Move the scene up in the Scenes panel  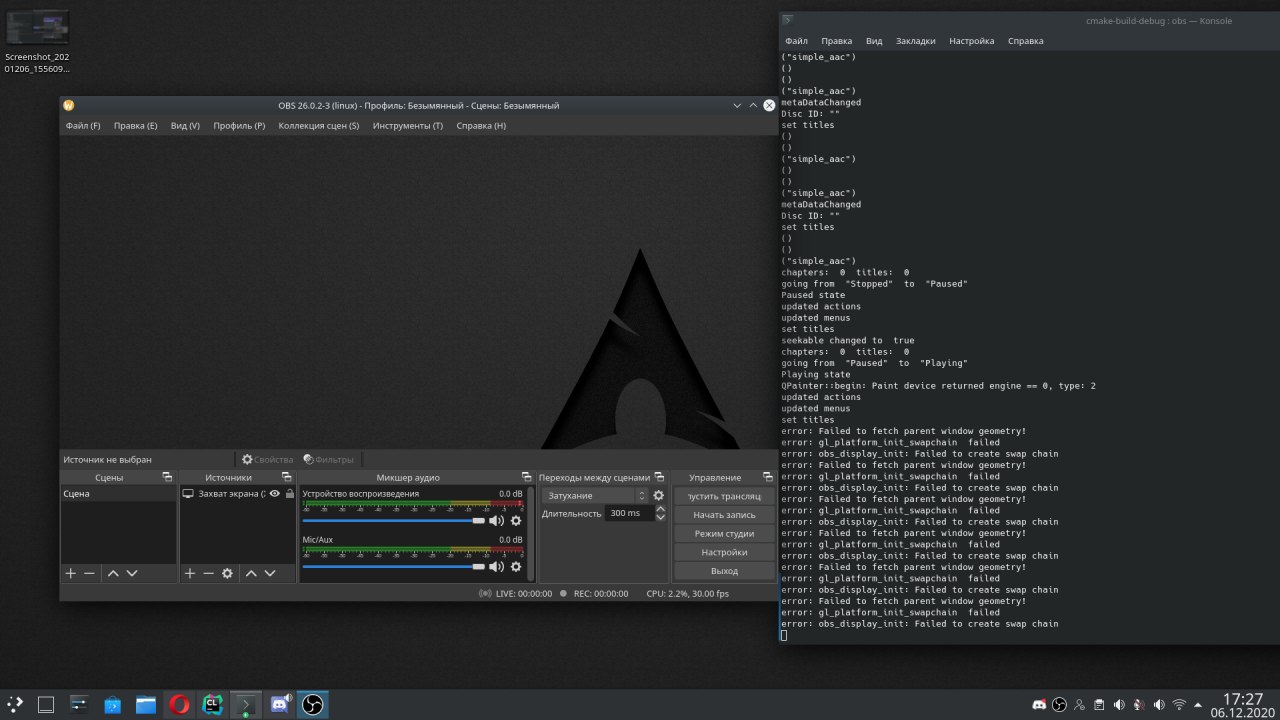113,573
